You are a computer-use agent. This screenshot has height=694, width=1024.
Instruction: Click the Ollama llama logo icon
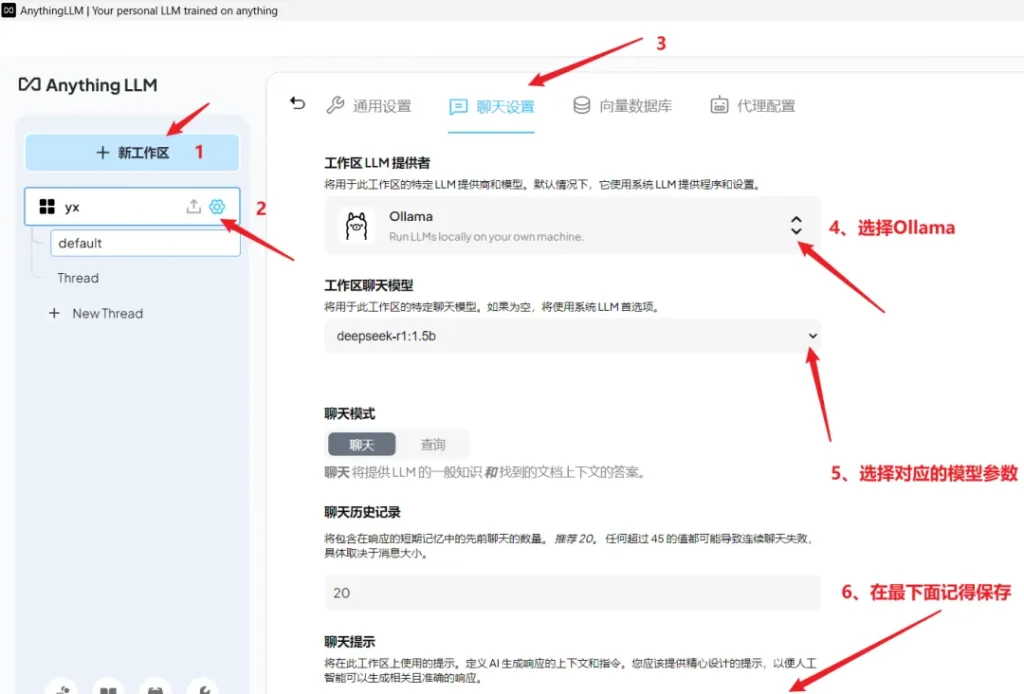[353, 226]
